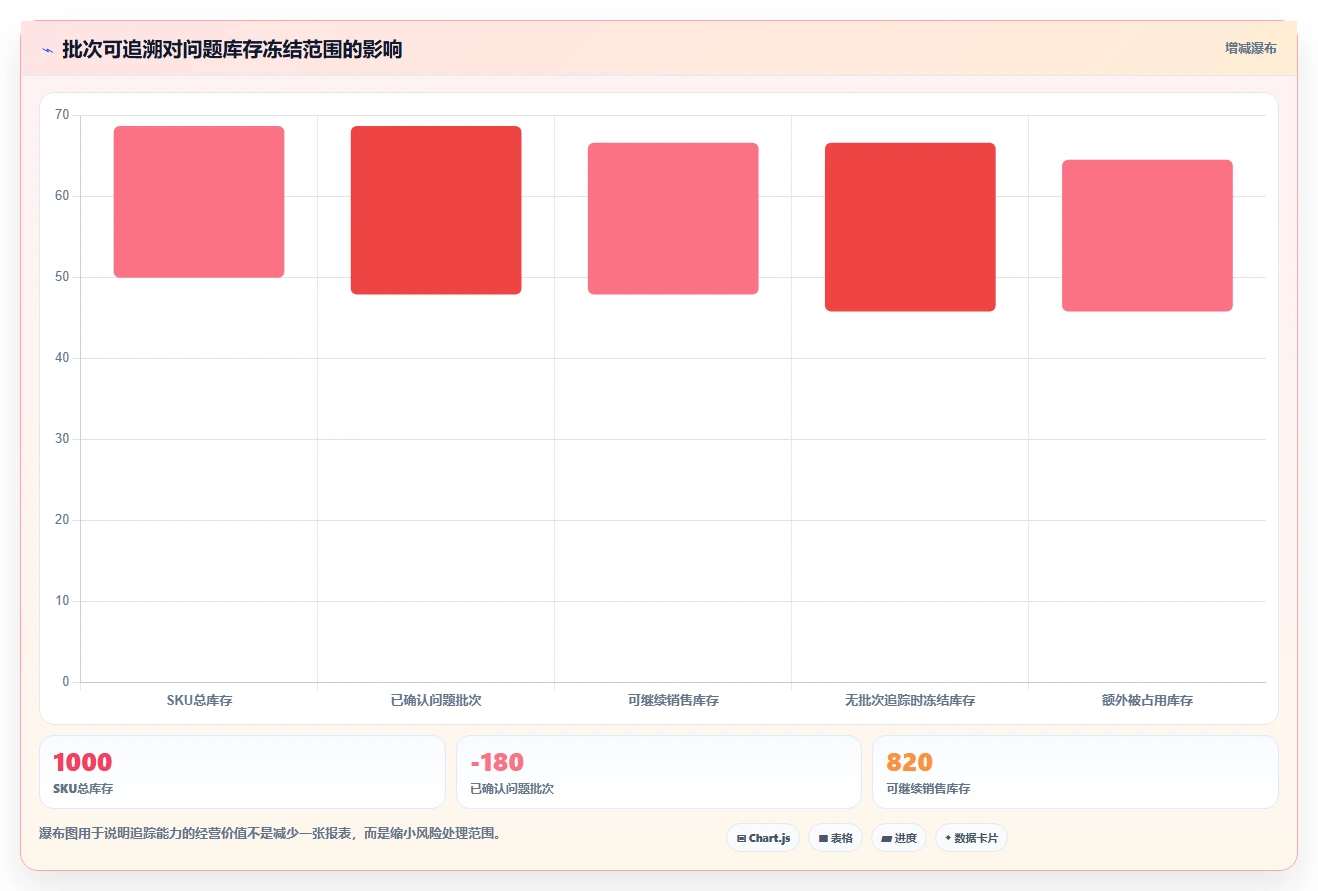Click the y-axis value 10
The image size is (1318, 891).
coord(62,601)
